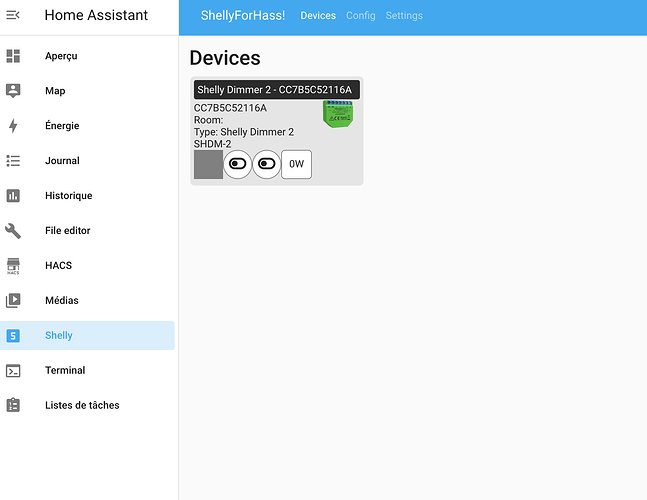Click the gray light state swatch

point(208,164)
